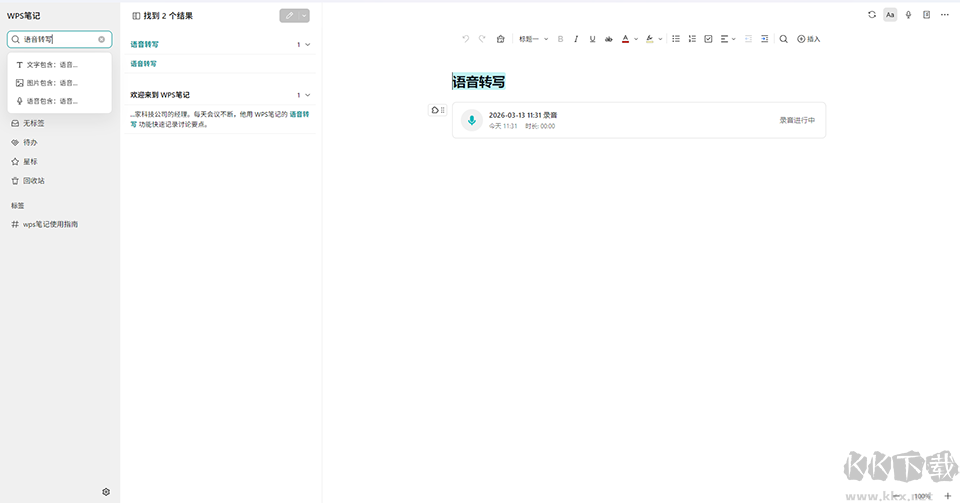Viewport: 960px width, 503px height.
Task: Open the 标题一 heading style dropdown
Action: click(x=533, y=39)
